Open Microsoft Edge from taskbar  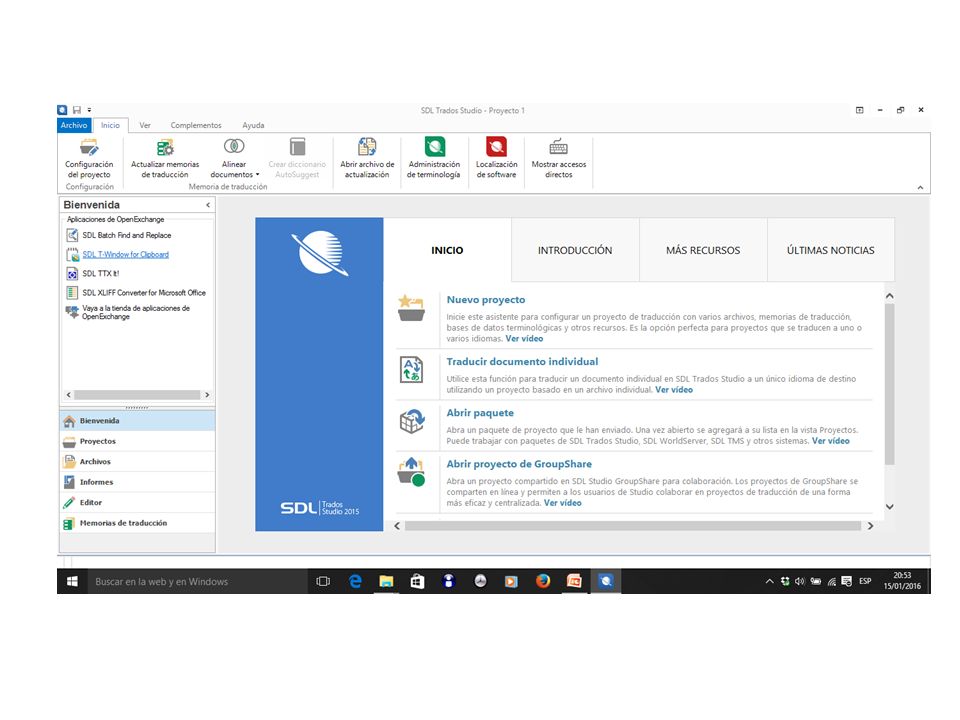tap(355, 581)
